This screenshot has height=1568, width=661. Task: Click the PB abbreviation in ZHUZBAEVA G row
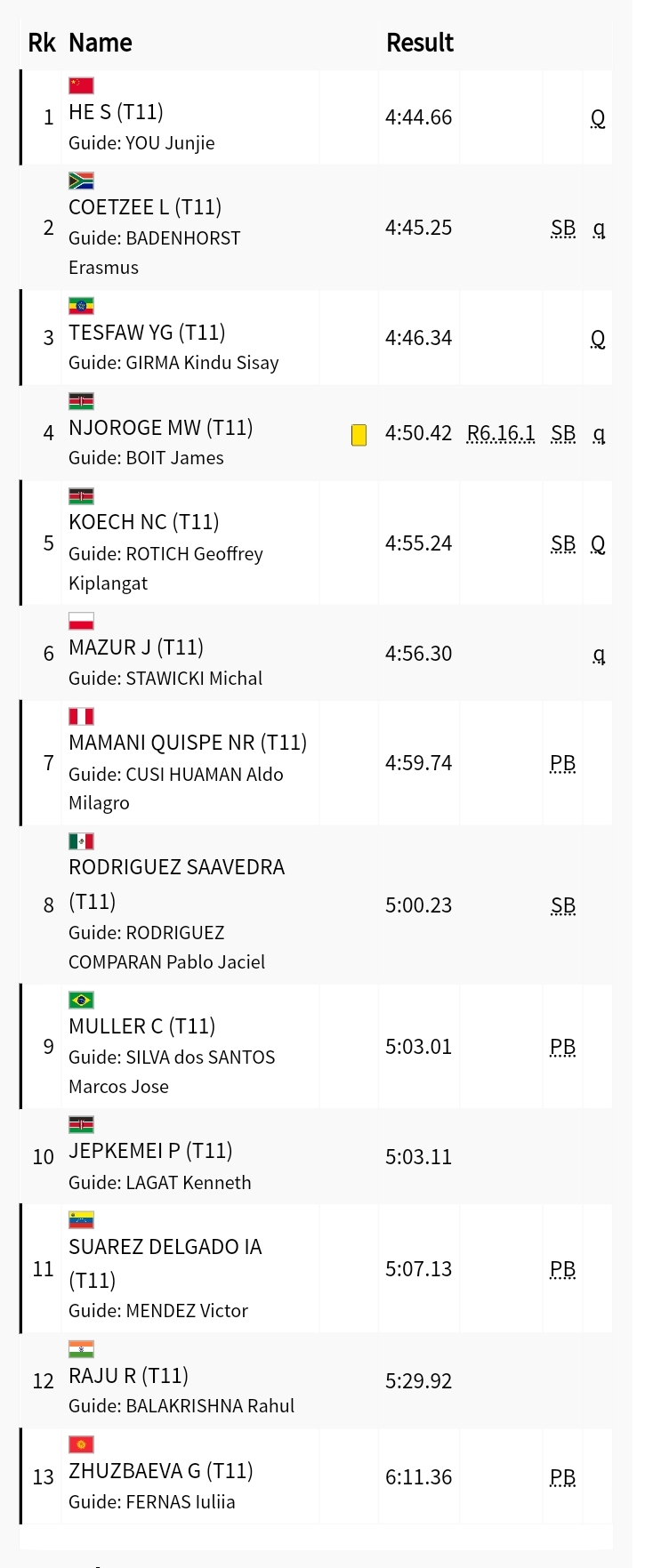click(563, 1477)
